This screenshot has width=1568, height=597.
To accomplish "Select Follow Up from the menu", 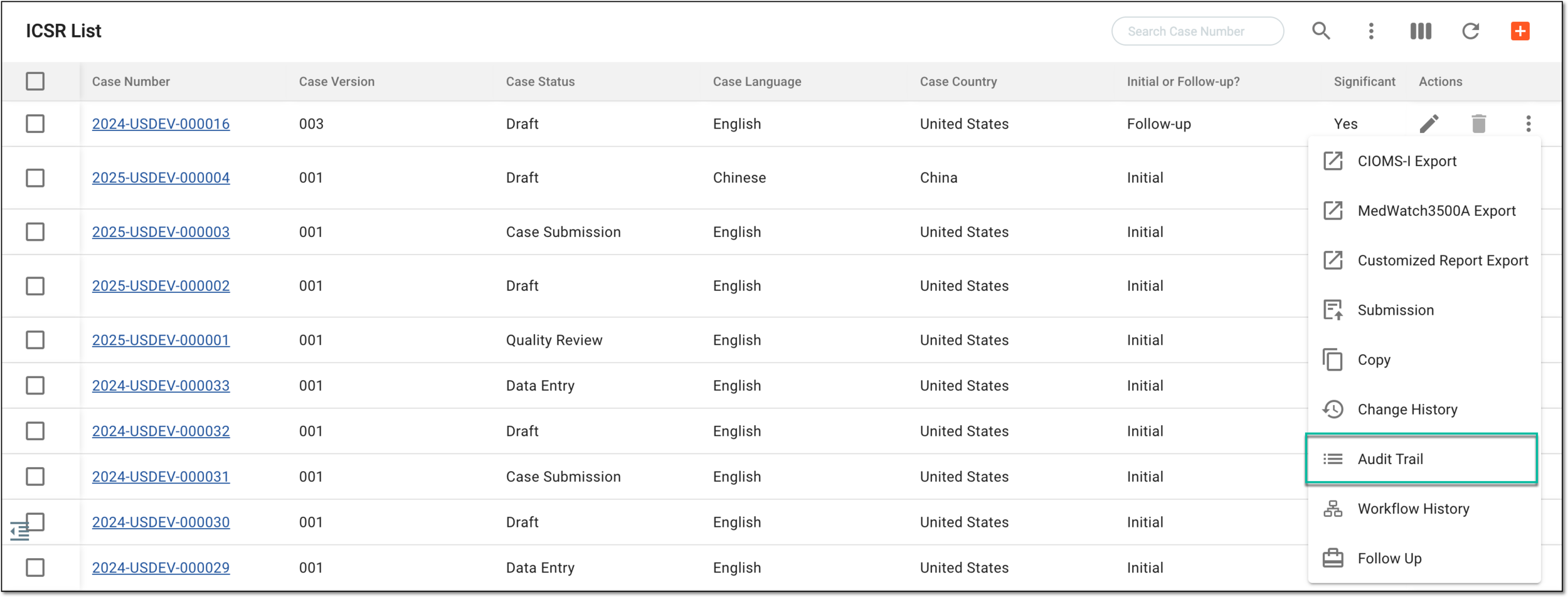I will click(x=1424, y=558).
